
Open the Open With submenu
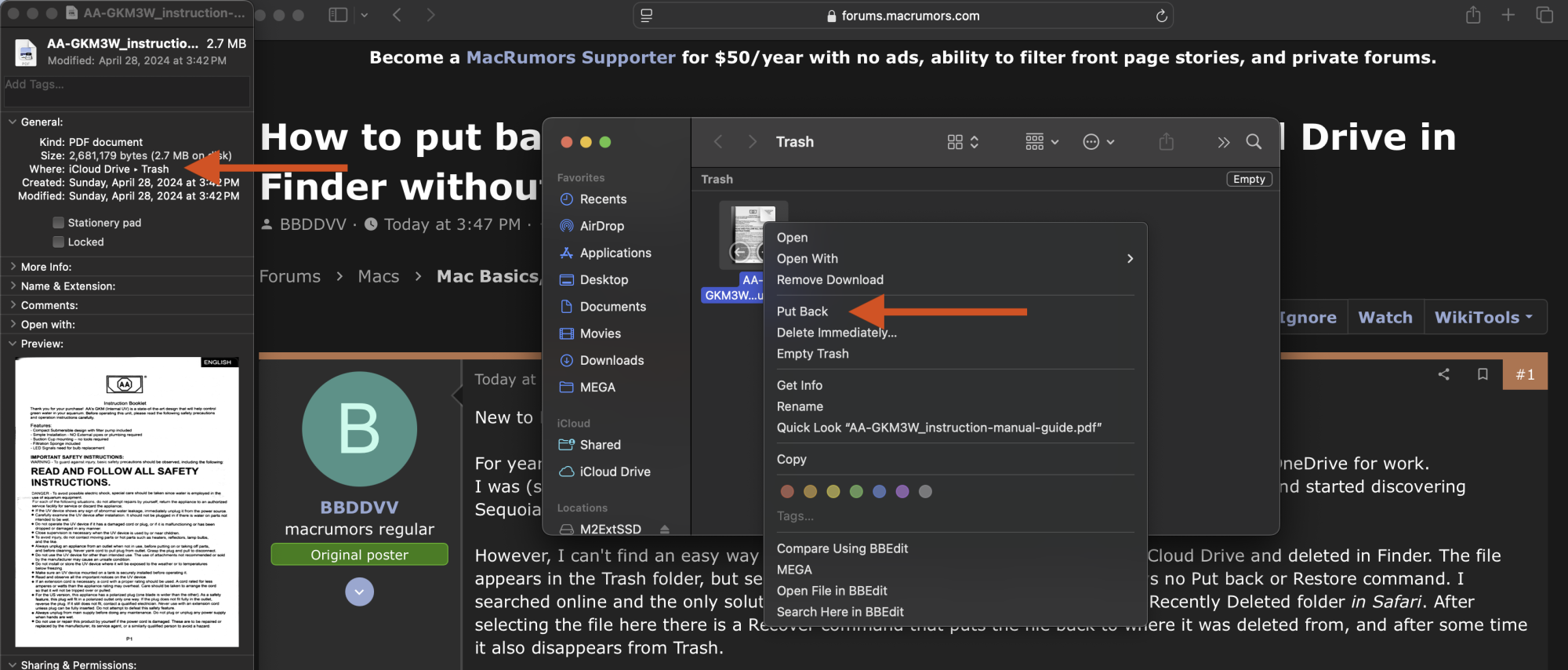[955, 259]
